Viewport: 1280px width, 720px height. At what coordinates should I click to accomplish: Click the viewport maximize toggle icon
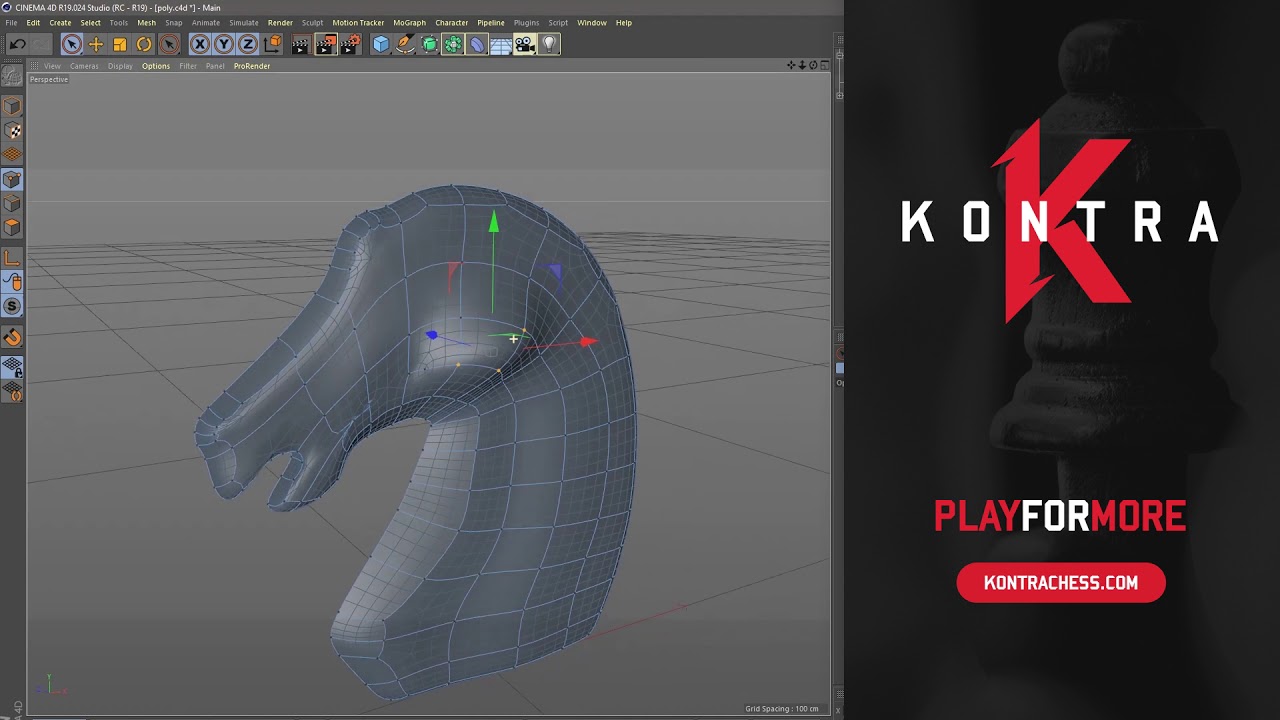[x=824, y=65]
